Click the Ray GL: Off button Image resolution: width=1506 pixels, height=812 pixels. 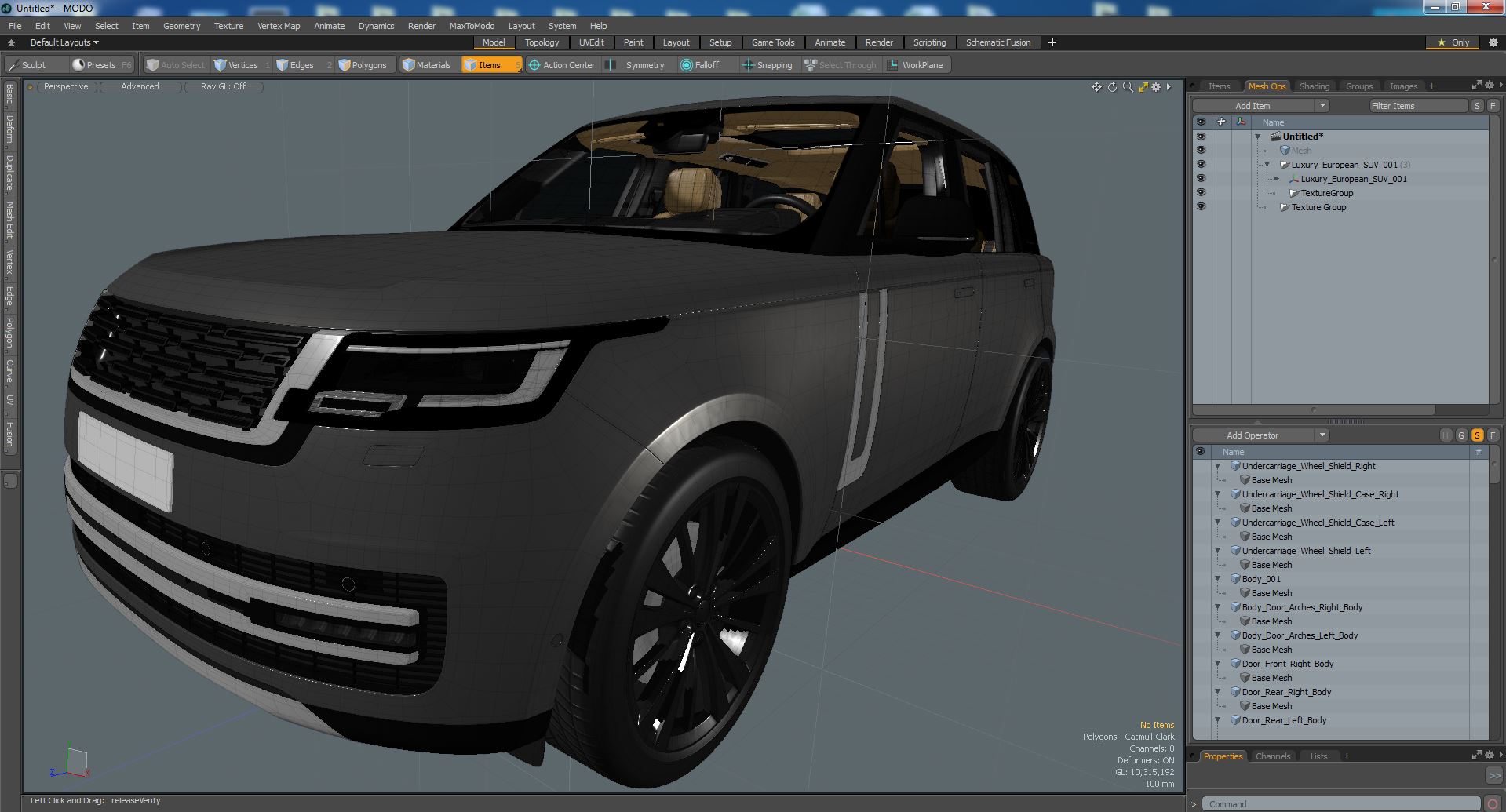[223, 87]
